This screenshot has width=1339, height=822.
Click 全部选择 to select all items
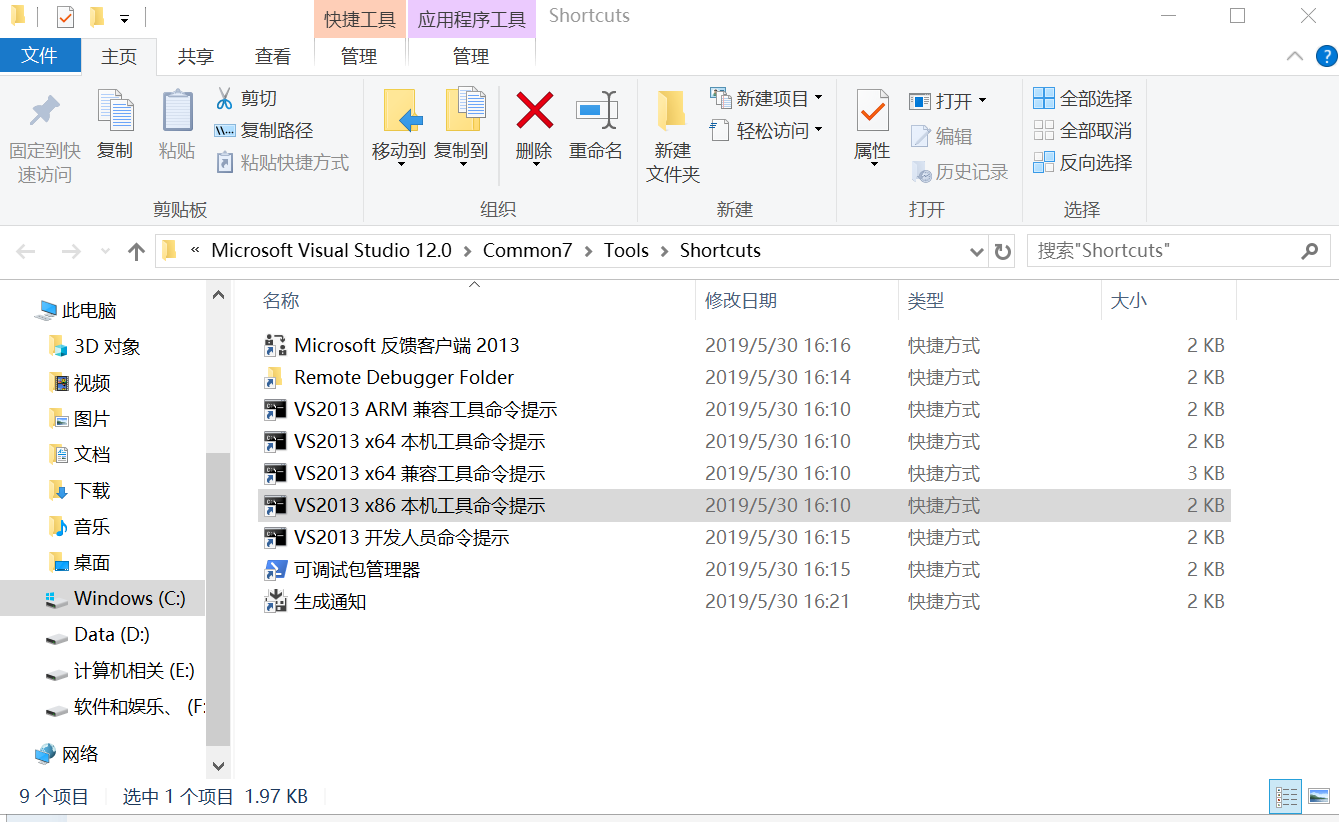[x=1081, y=97]
